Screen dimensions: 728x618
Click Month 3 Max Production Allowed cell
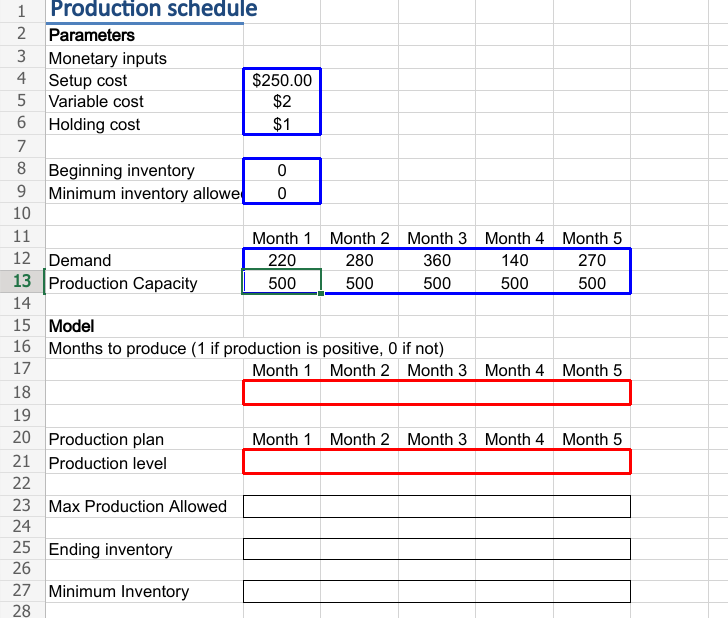437,506
